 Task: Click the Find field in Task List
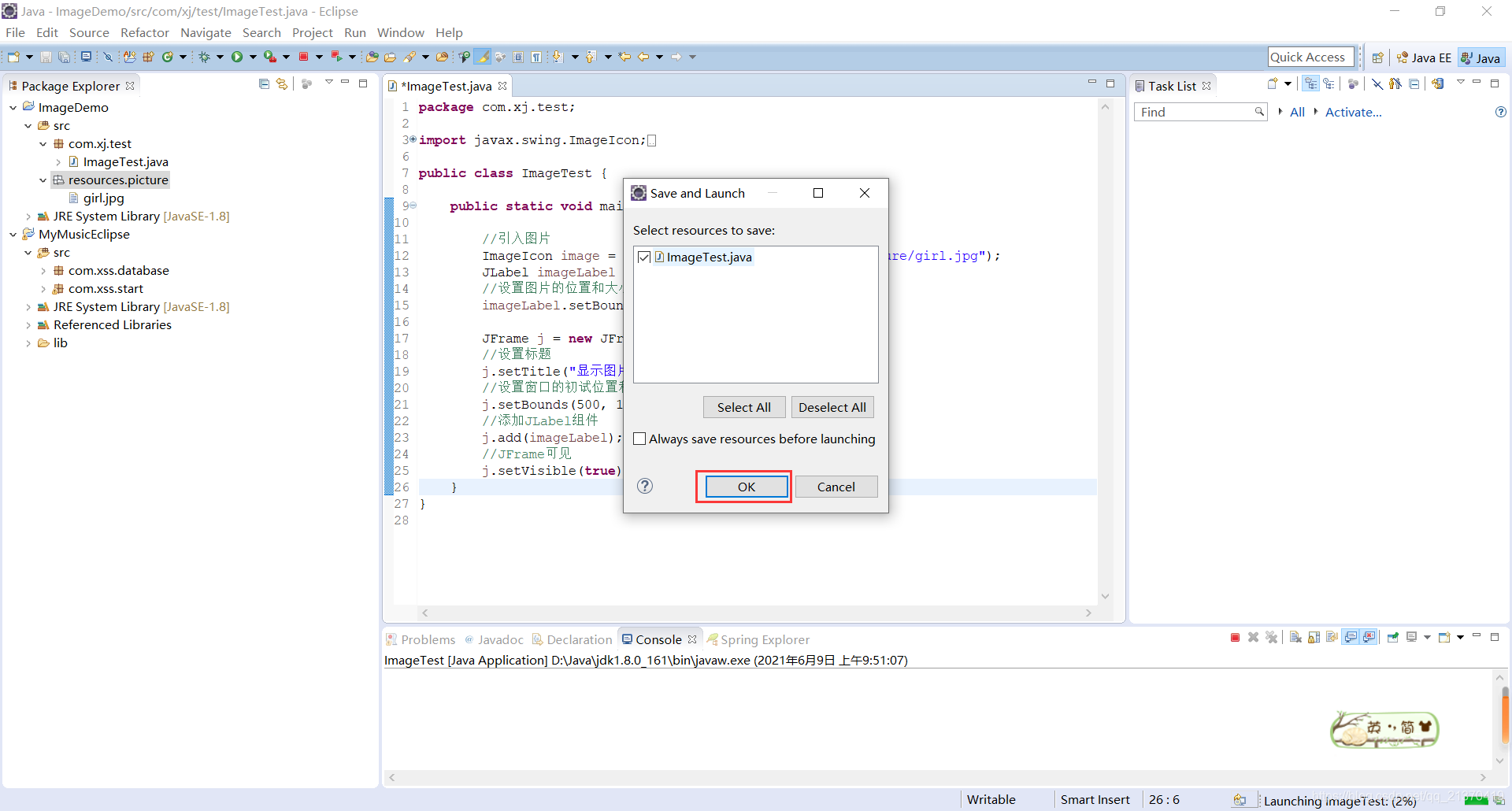tap(1201, 112)
